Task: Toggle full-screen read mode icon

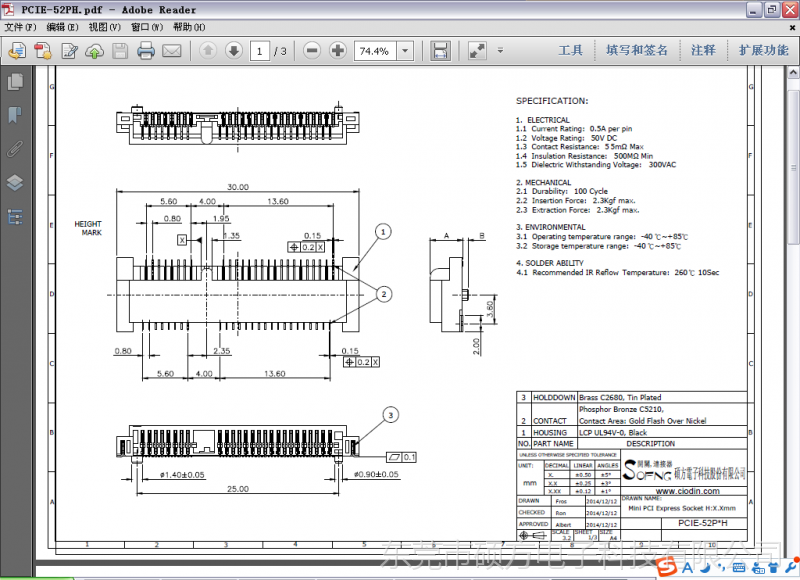Action: click(477, 51)
